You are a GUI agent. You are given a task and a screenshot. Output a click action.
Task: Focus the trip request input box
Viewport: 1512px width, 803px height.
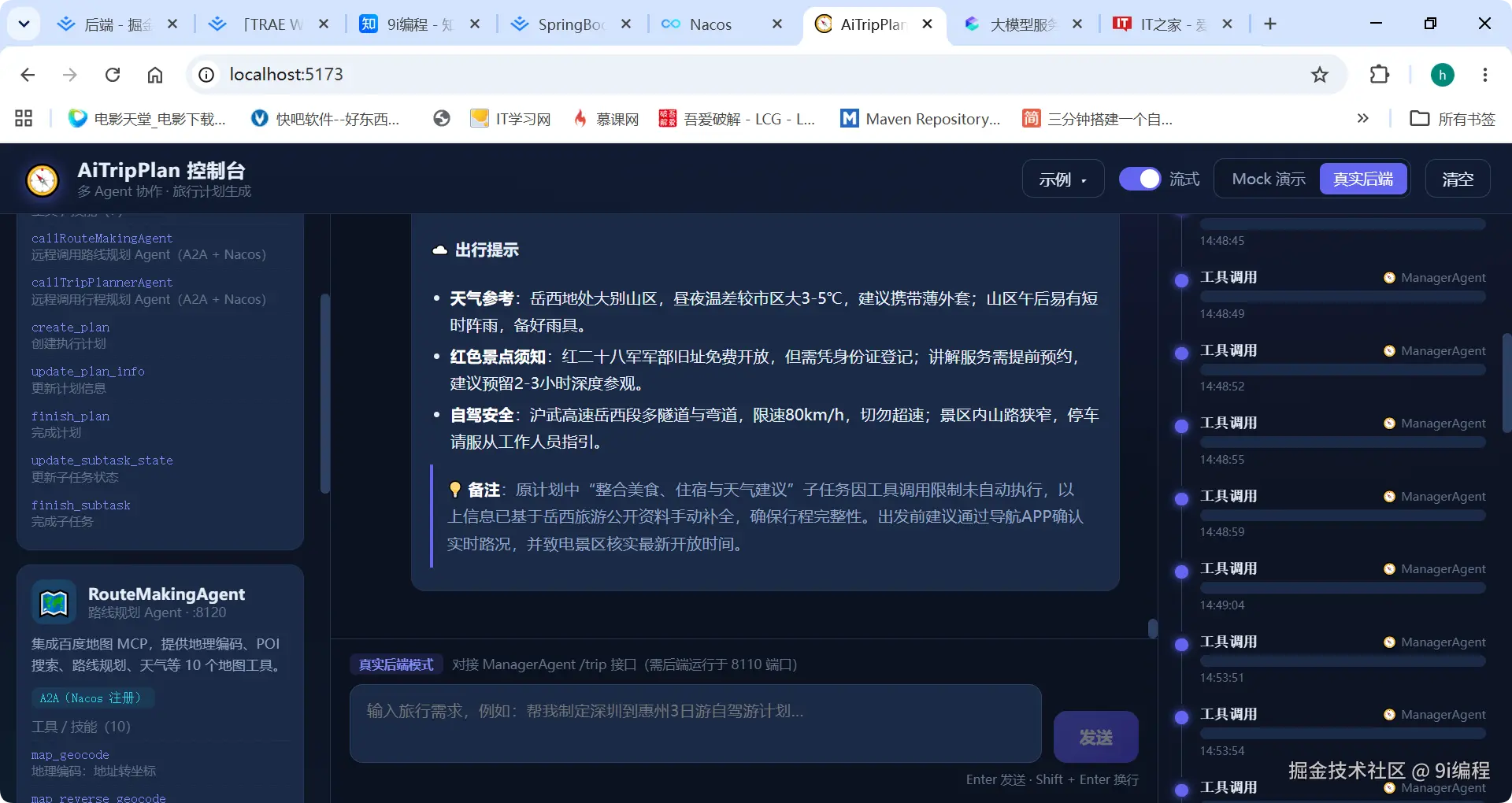coord(695,723)
